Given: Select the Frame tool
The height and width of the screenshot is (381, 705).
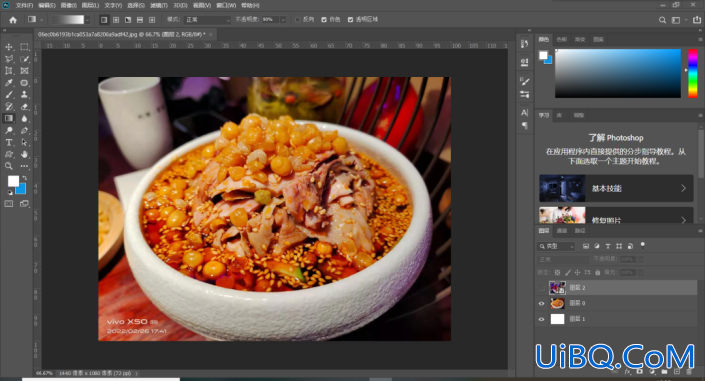Looking at the screenshot, I should click(x=24, y=71).
